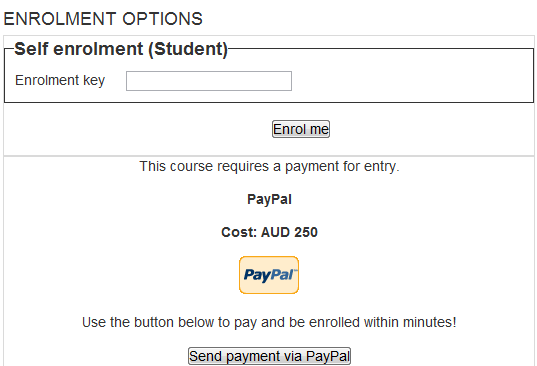Click the word 'Student' in the legend
This screenshot has height=366, width=537.
point(188,49)
